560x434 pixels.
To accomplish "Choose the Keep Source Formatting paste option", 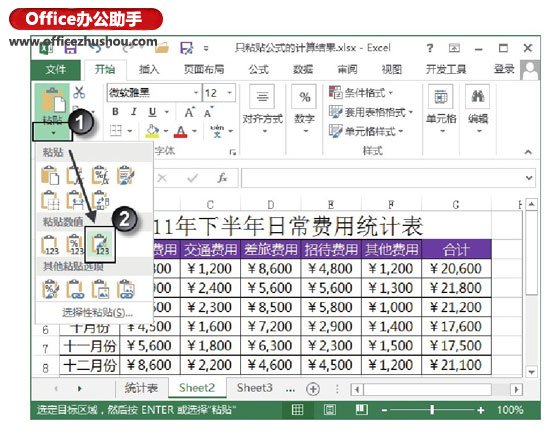I will (125, 175).
